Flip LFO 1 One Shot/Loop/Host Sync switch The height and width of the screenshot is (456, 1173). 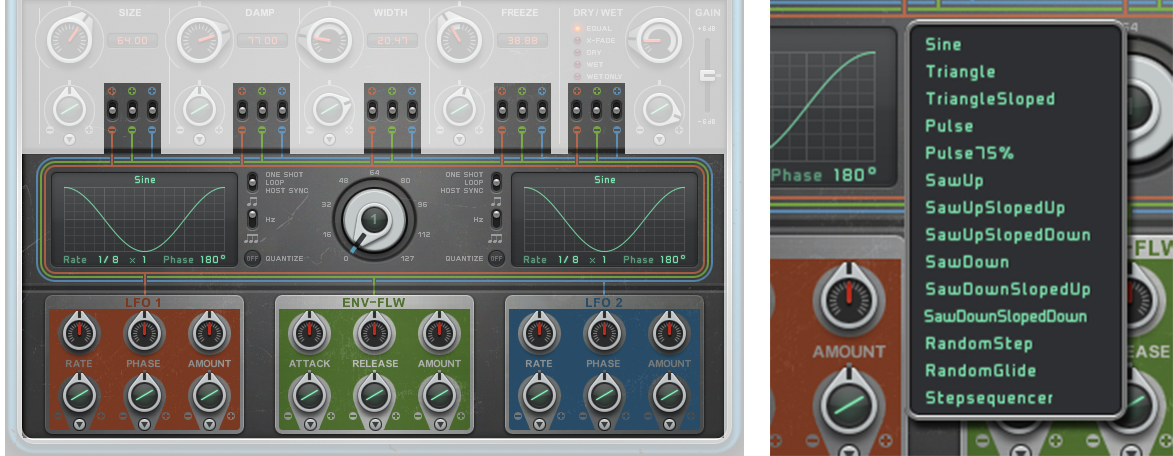tap(252, 183)
